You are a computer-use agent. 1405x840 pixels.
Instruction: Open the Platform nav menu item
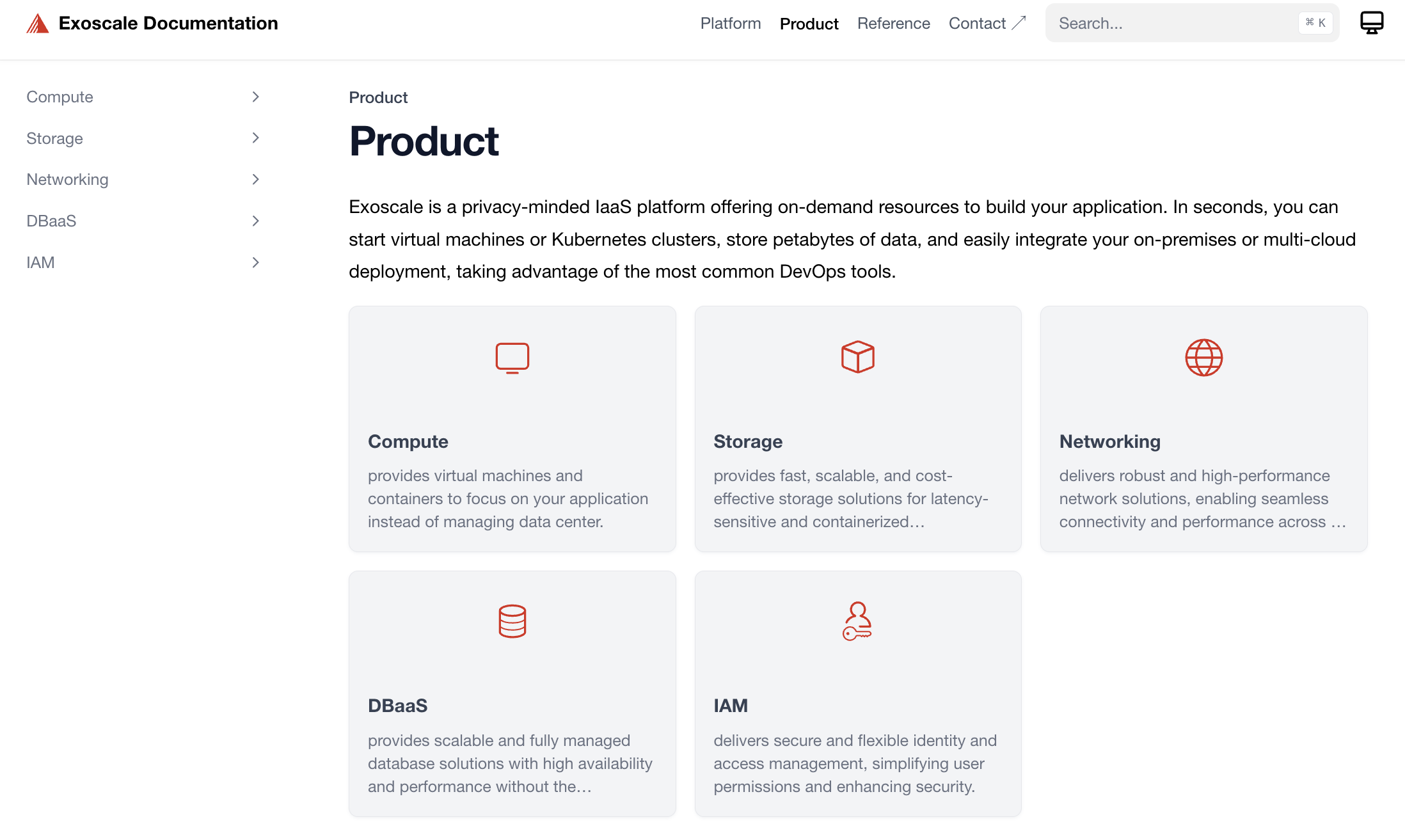click(x=730, y=24)
